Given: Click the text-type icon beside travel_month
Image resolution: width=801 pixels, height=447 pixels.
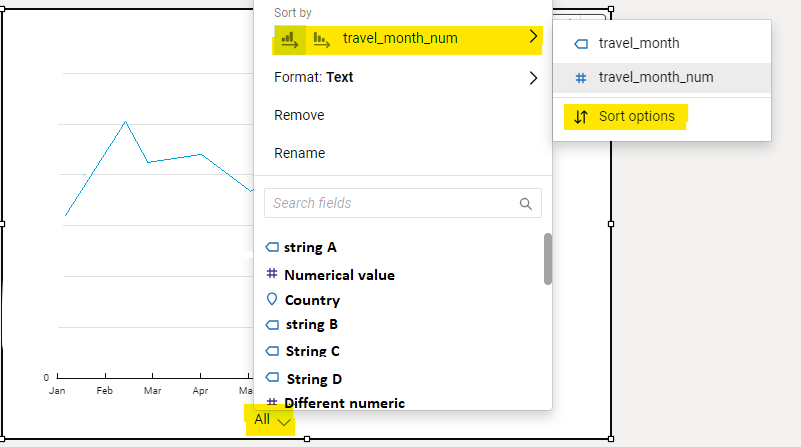Looking at the screenshot, I should coord(581,43).
